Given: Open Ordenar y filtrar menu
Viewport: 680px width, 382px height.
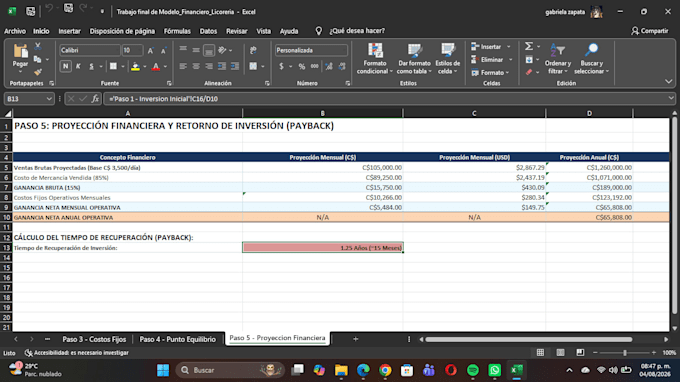Looking at the screenshot, I should click(557, 59).
